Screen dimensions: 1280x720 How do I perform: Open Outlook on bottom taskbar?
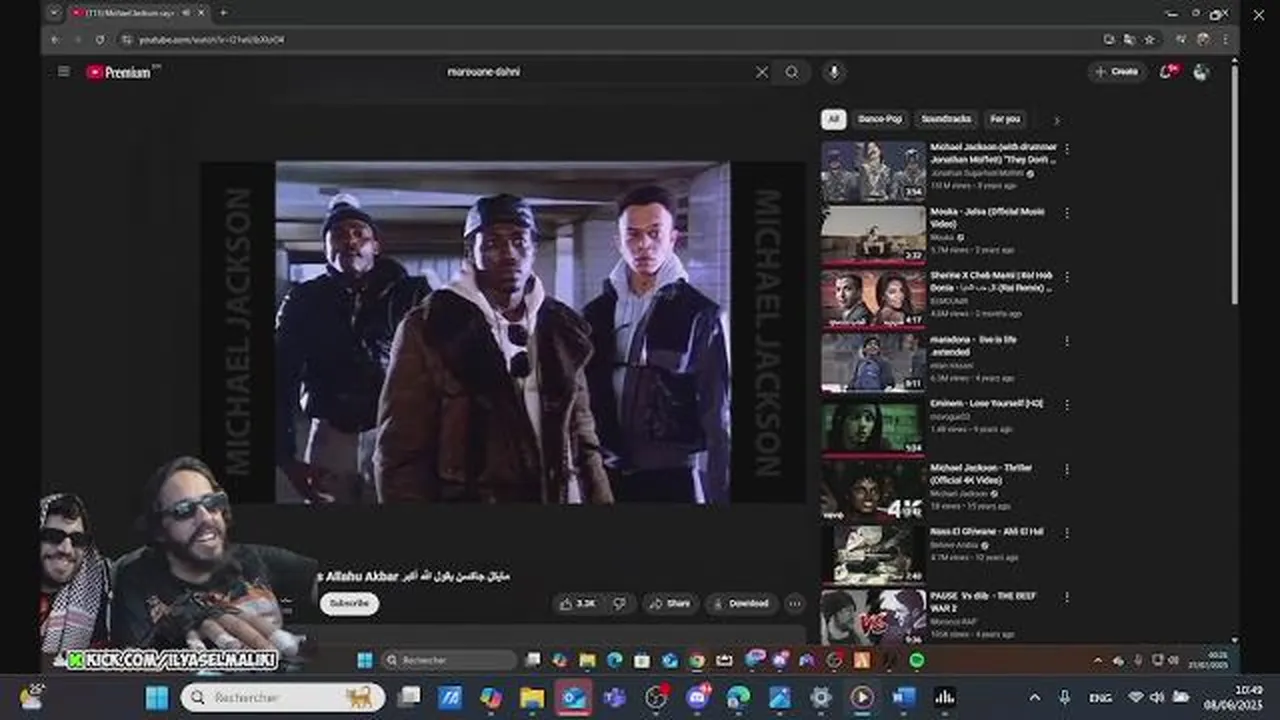(x=574, y=697)
